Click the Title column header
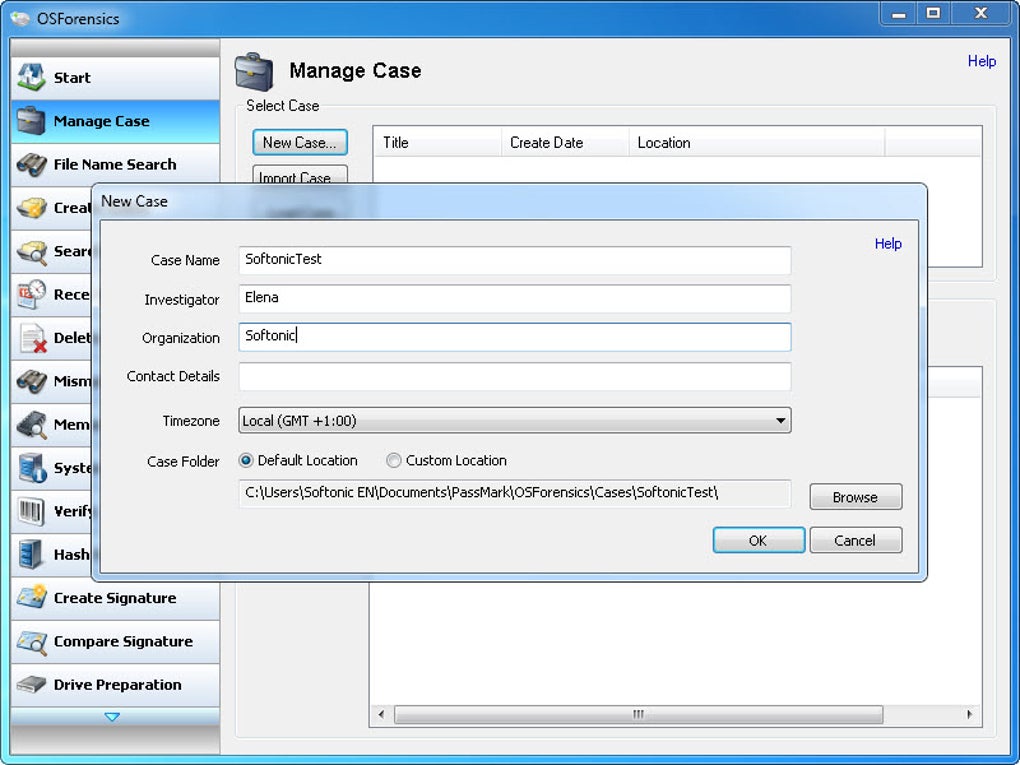The width and height of the screenshot is (1020, 765). [x=437, y=142]
